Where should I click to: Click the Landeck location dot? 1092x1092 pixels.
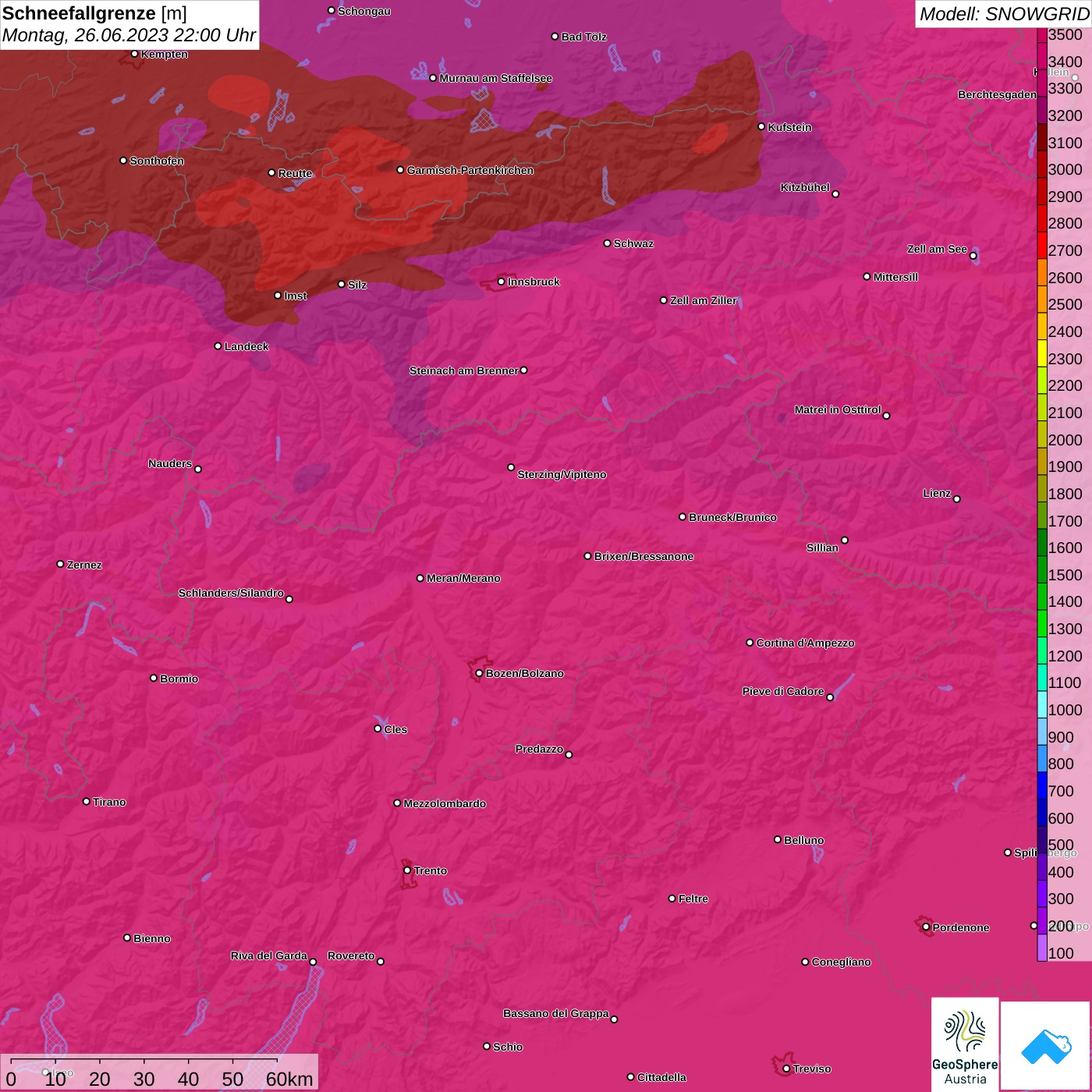[218, 346]
